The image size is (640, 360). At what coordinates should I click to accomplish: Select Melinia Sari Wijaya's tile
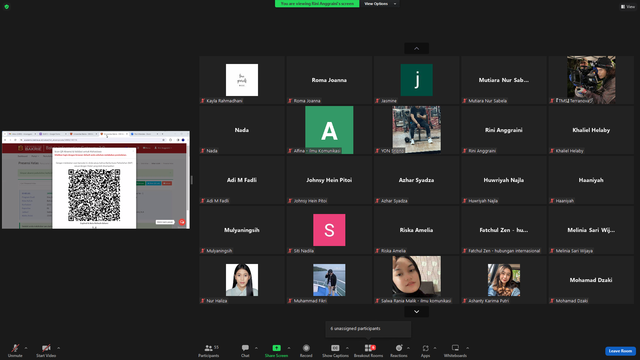[591, 230]
